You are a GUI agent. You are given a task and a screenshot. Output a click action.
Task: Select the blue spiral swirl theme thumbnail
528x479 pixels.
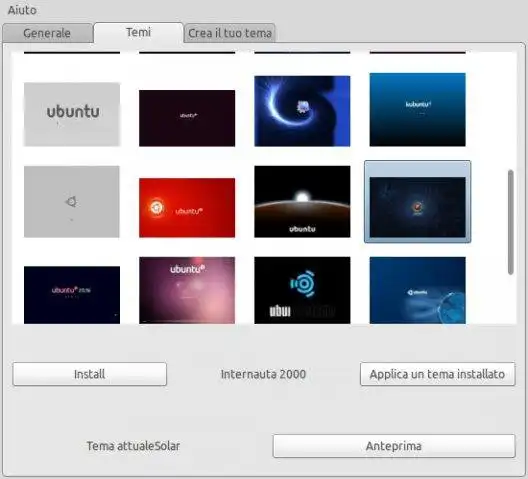pos(302,111)
